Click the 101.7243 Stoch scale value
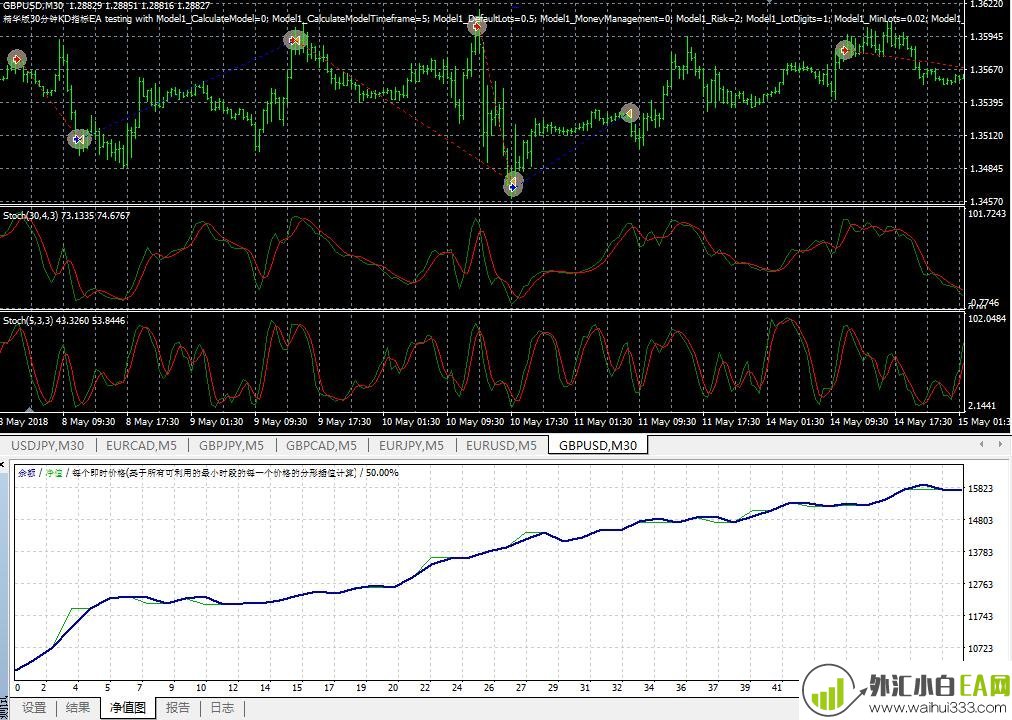This screenshot has height=720, width=1012. tap(987, 213)
